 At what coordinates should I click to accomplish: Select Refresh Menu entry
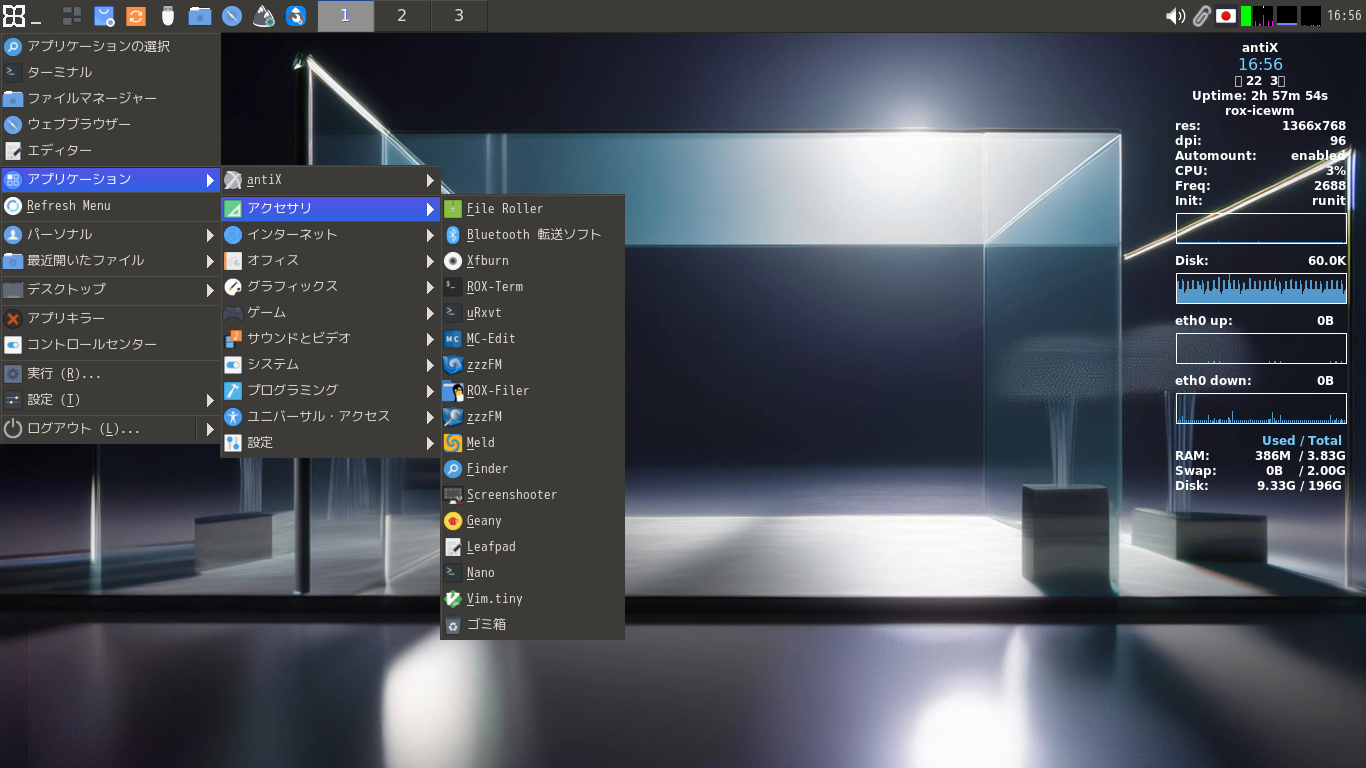pyautogui.click(x=68, y=206)
